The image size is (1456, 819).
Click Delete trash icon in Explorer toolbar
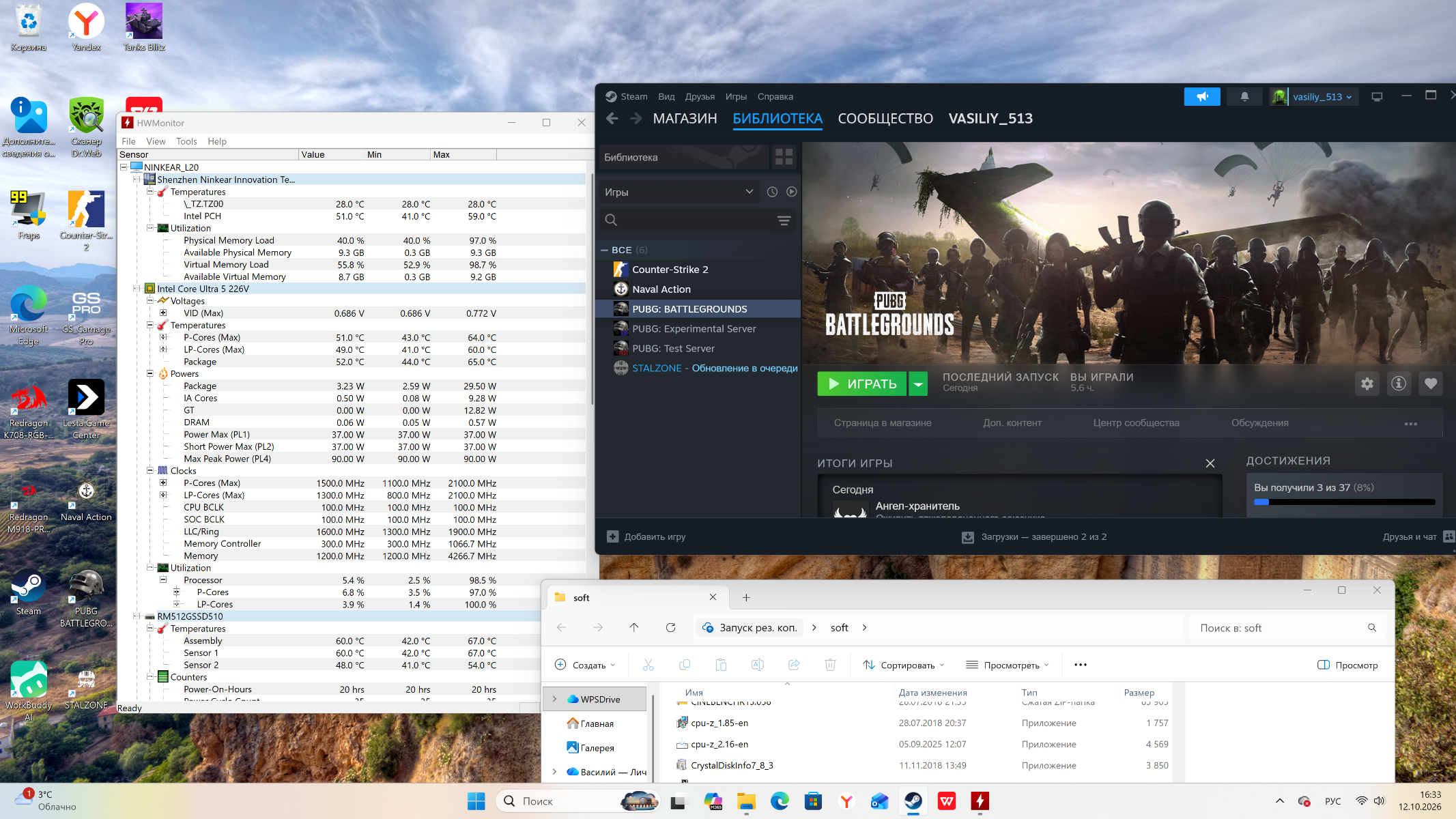pyautogui.click(x=830, y=665)
